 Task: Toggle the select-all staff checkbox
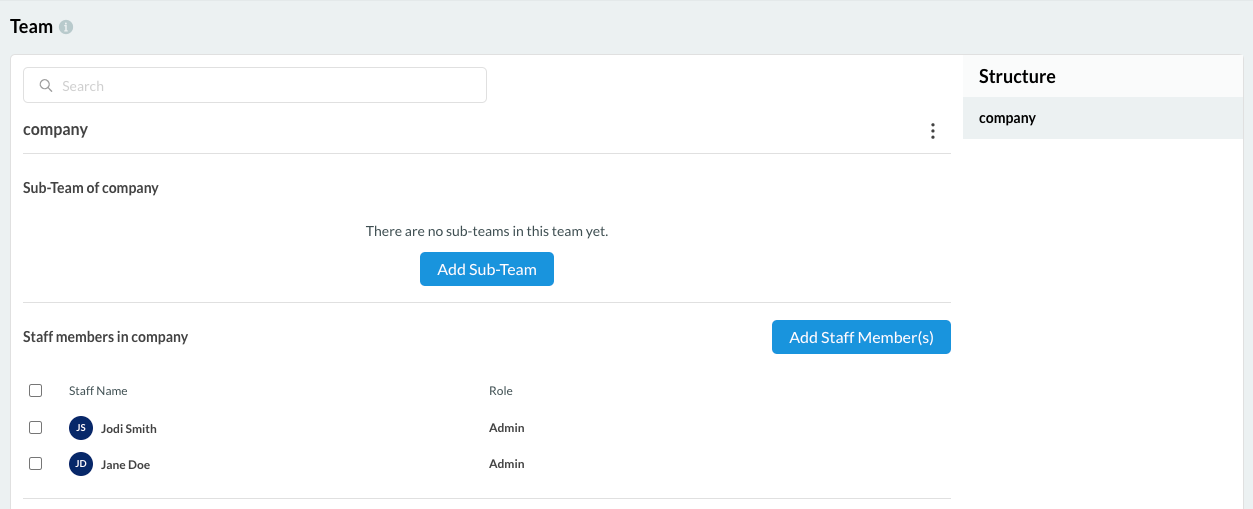tap(36, 391)
